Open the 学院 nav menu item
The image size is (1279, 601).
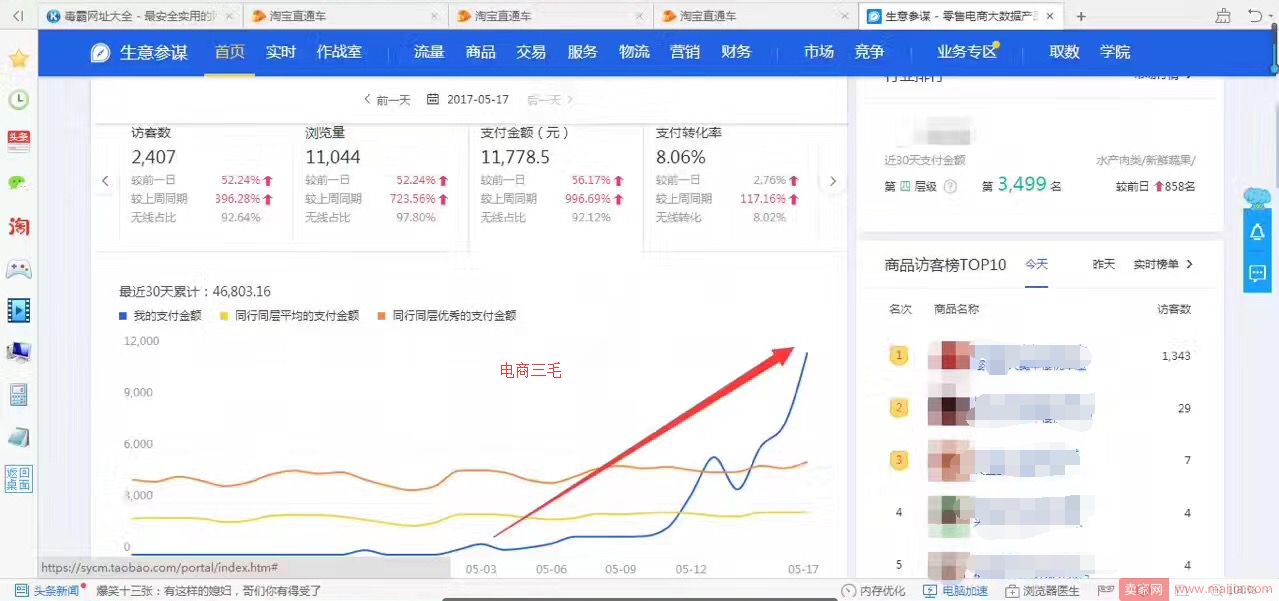point(1115,52)
